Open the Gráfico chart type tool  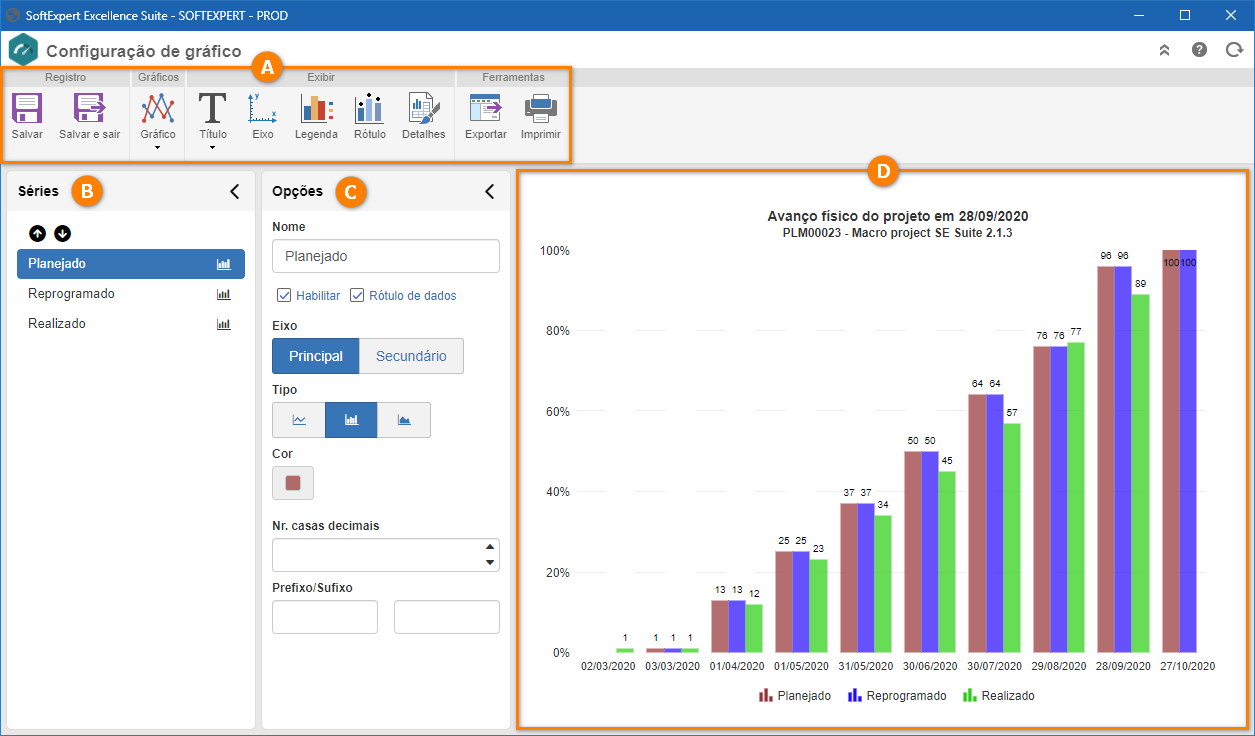pos(158,108)
